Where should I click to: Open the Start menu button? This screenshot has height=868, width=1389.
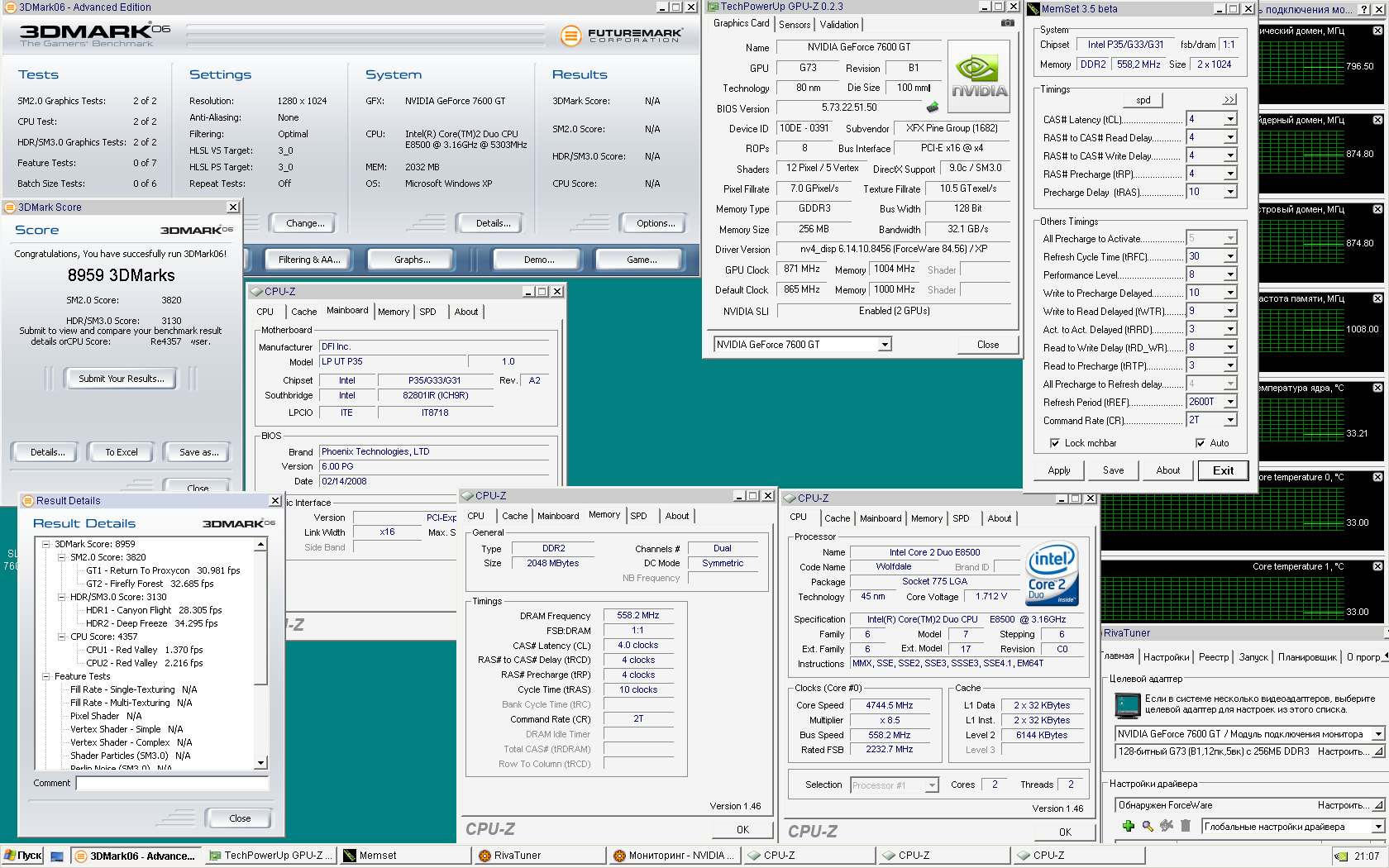[x=22, y=856]
